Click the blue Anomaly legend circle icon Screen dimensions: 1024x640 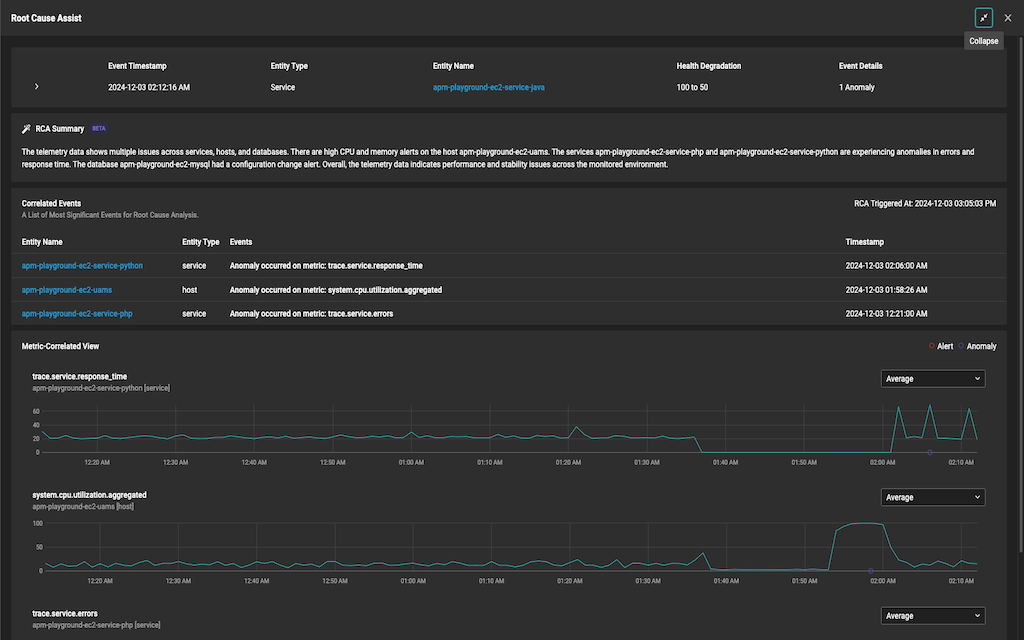pos(962,345)
